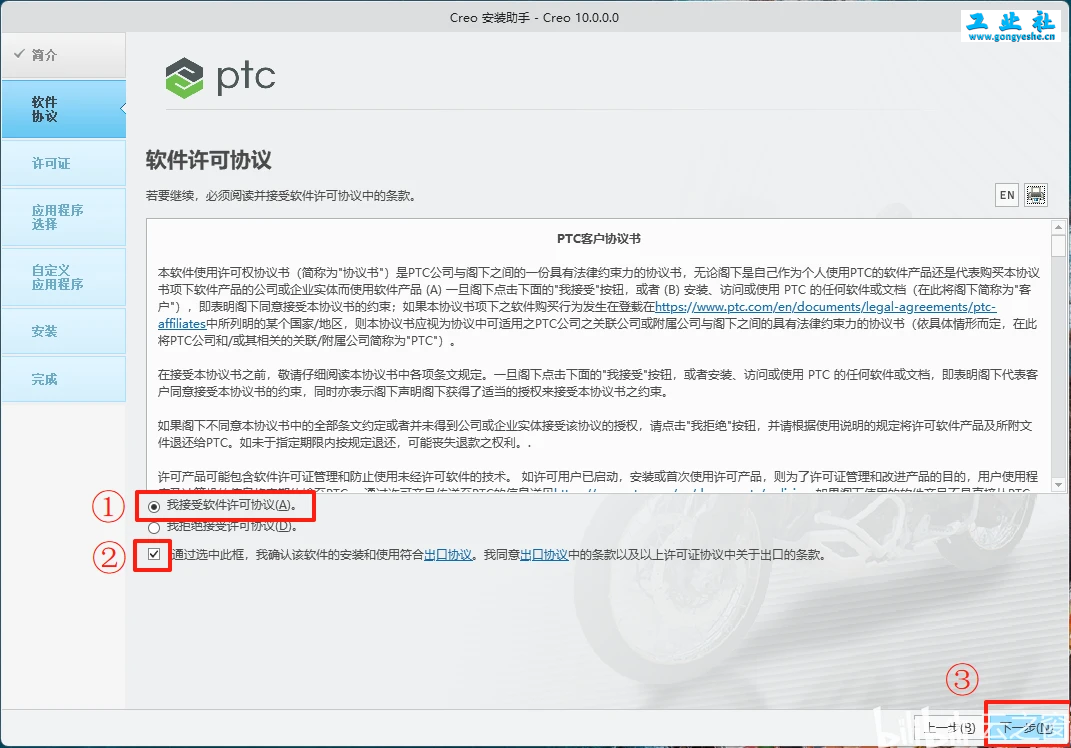1071x748 pixels.
Task: Select 安装 step in sidebar
Action: click(x=64, y=331)
